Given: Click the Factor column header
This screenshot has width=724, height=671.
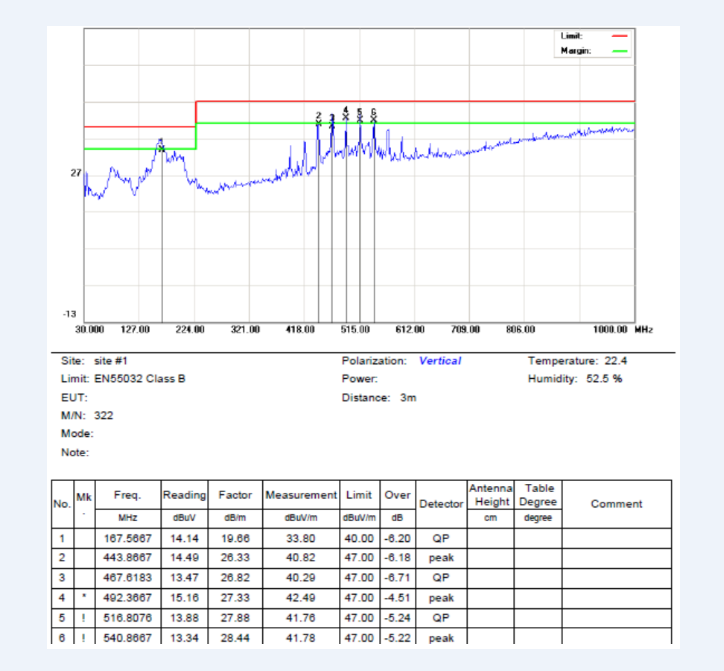Looking at the screenshot, I should pyautogui.click(x=235, y=495).
